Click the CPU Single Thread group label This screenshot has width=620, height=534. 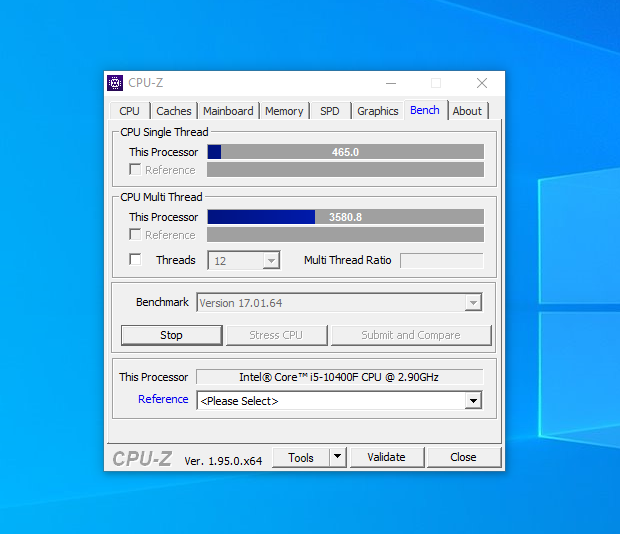click(164, 132)
